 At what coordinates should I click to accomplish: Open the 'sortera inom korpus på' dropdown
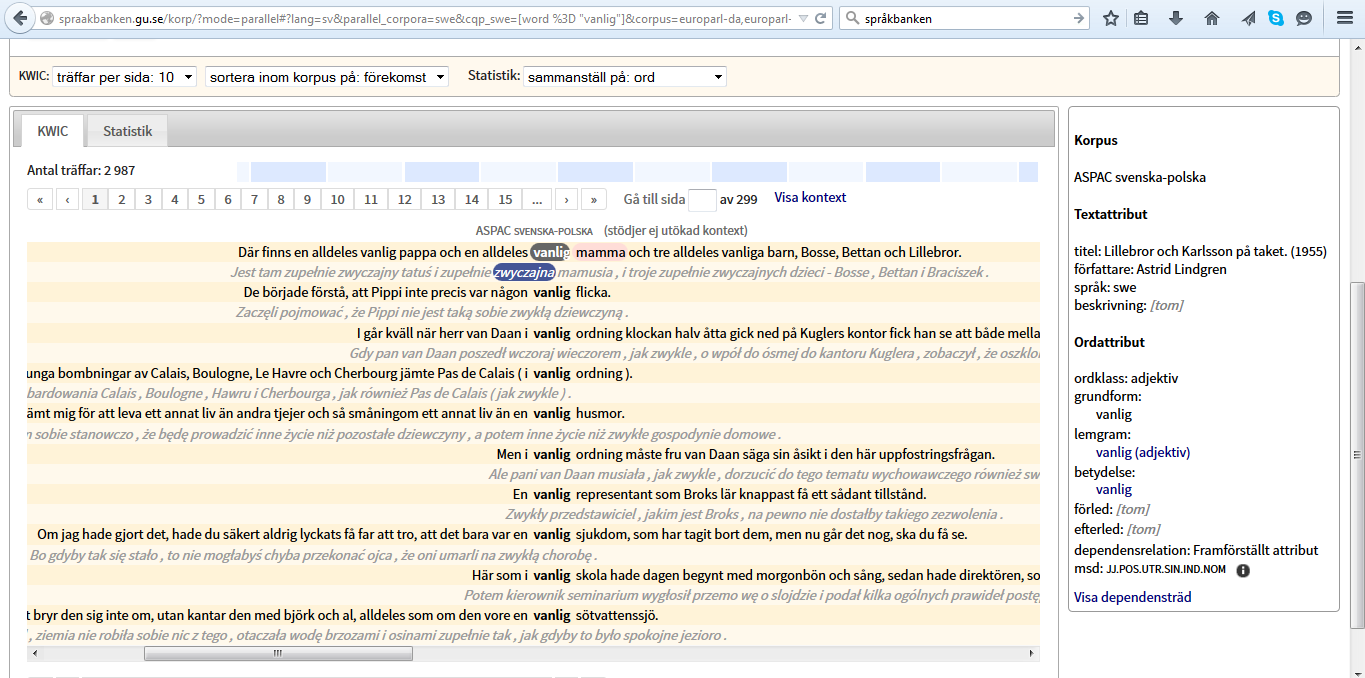(327, 77)
